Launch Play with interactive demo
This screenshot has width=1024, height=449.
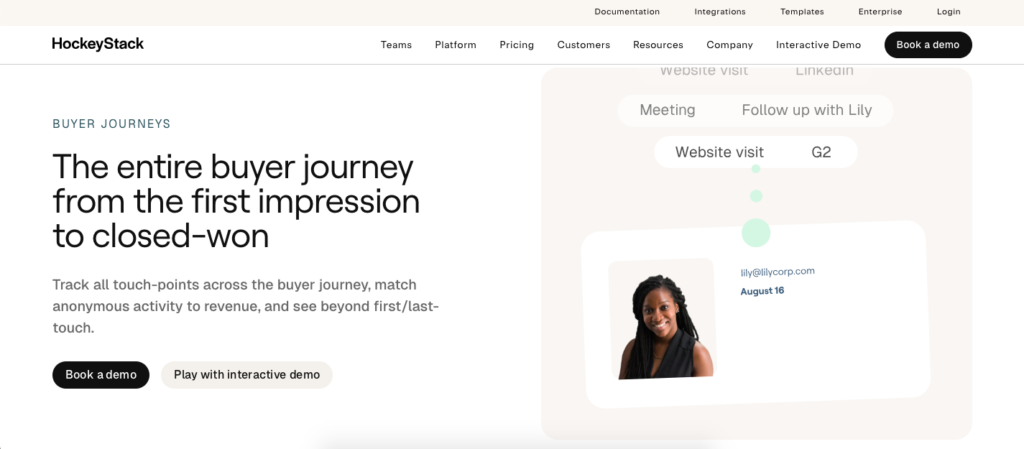(247, 375)
